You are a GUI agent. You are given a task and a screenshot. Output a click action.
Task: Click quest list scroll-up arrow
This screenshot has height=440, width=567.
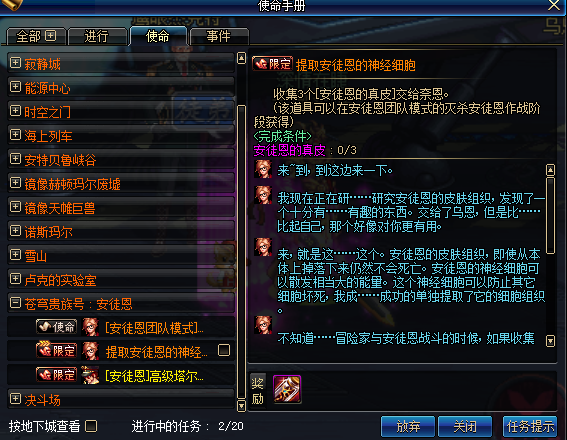click(241, 58)
